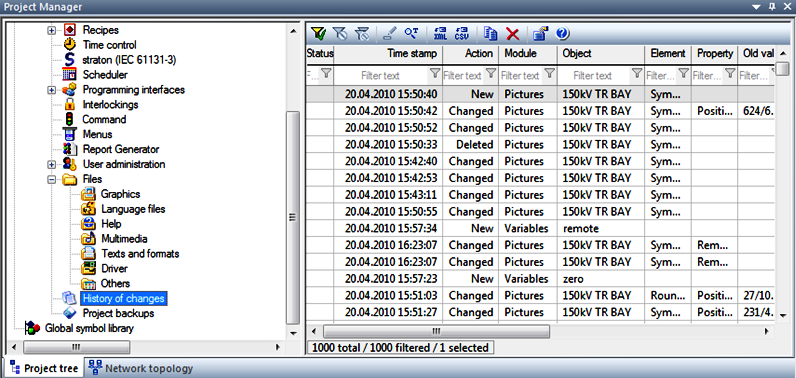Click the apply filter funnel icon
Viewport: 796px width, 378px height.
[x=318, y=34]
